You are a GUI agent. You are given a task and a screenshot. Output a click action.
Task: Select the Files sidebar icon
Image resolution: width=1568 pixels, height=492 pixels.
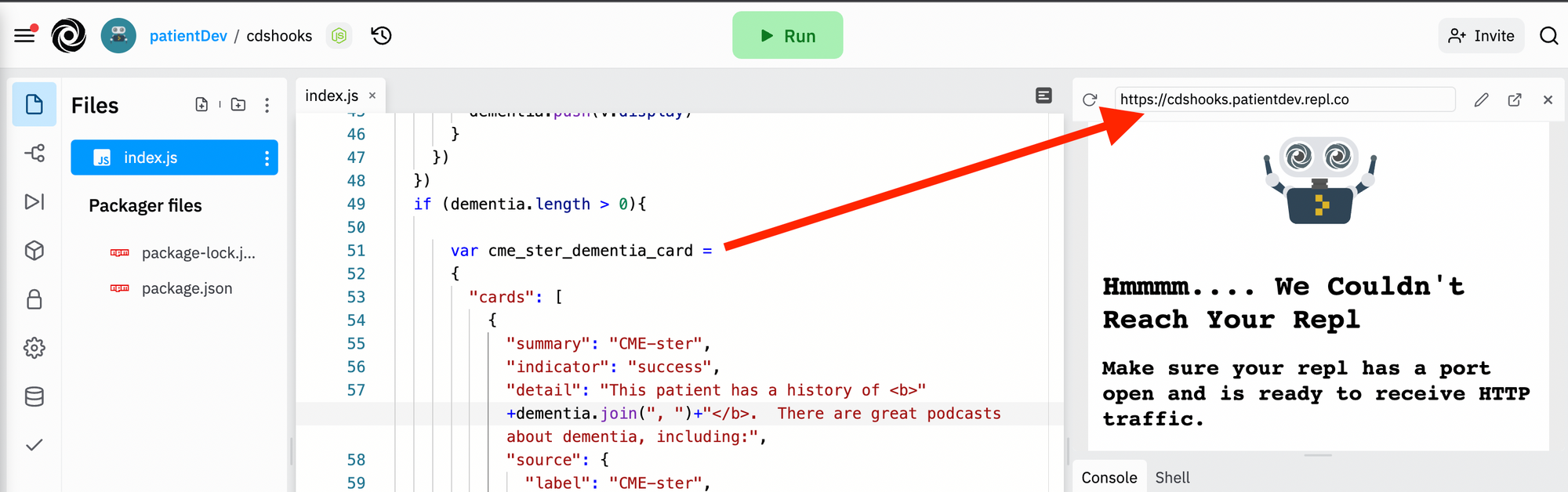pyautogui.click(x=34, y=104)
